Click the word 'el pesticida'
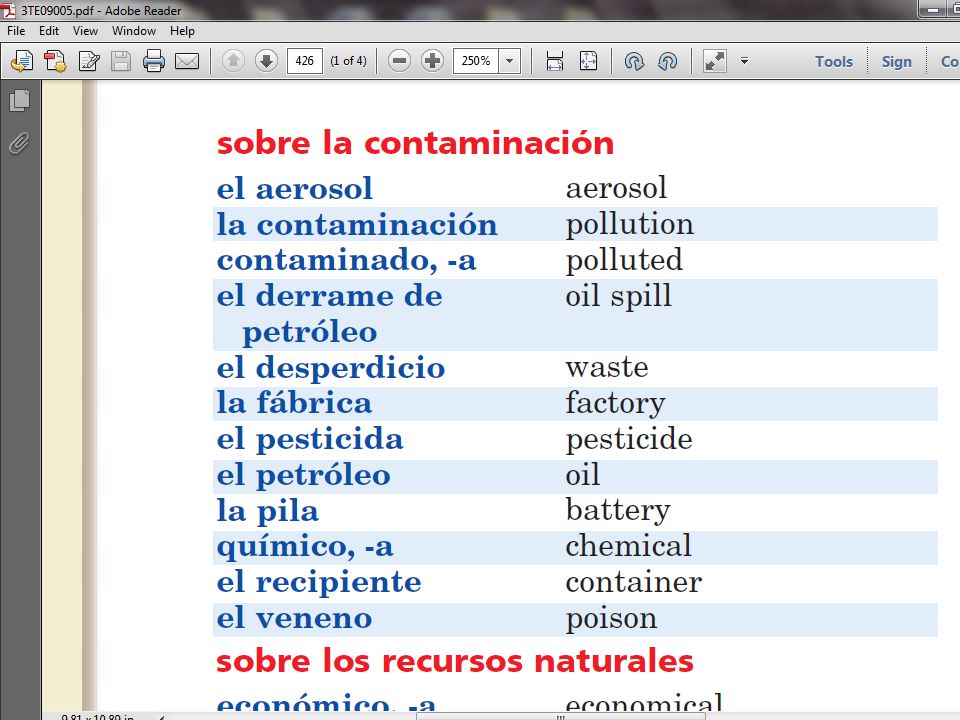 click(x=310, y=440)
